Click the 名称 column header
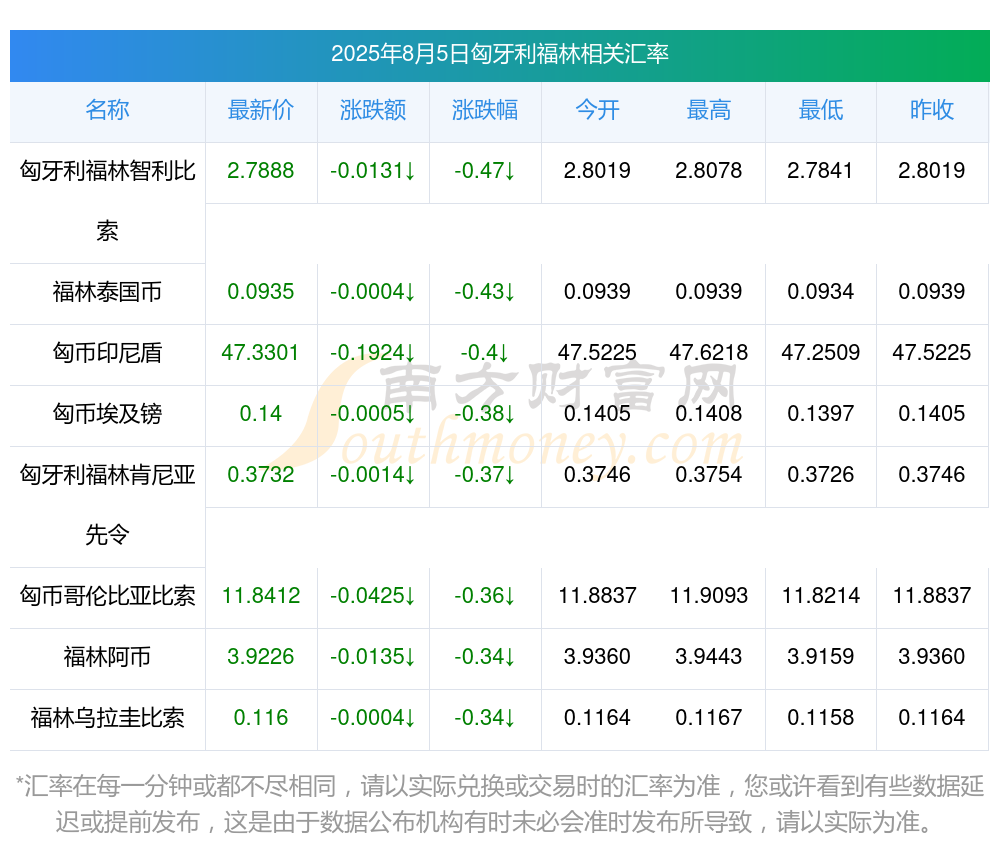Screen dimensions: 1000x853 [x=107, y=110]
